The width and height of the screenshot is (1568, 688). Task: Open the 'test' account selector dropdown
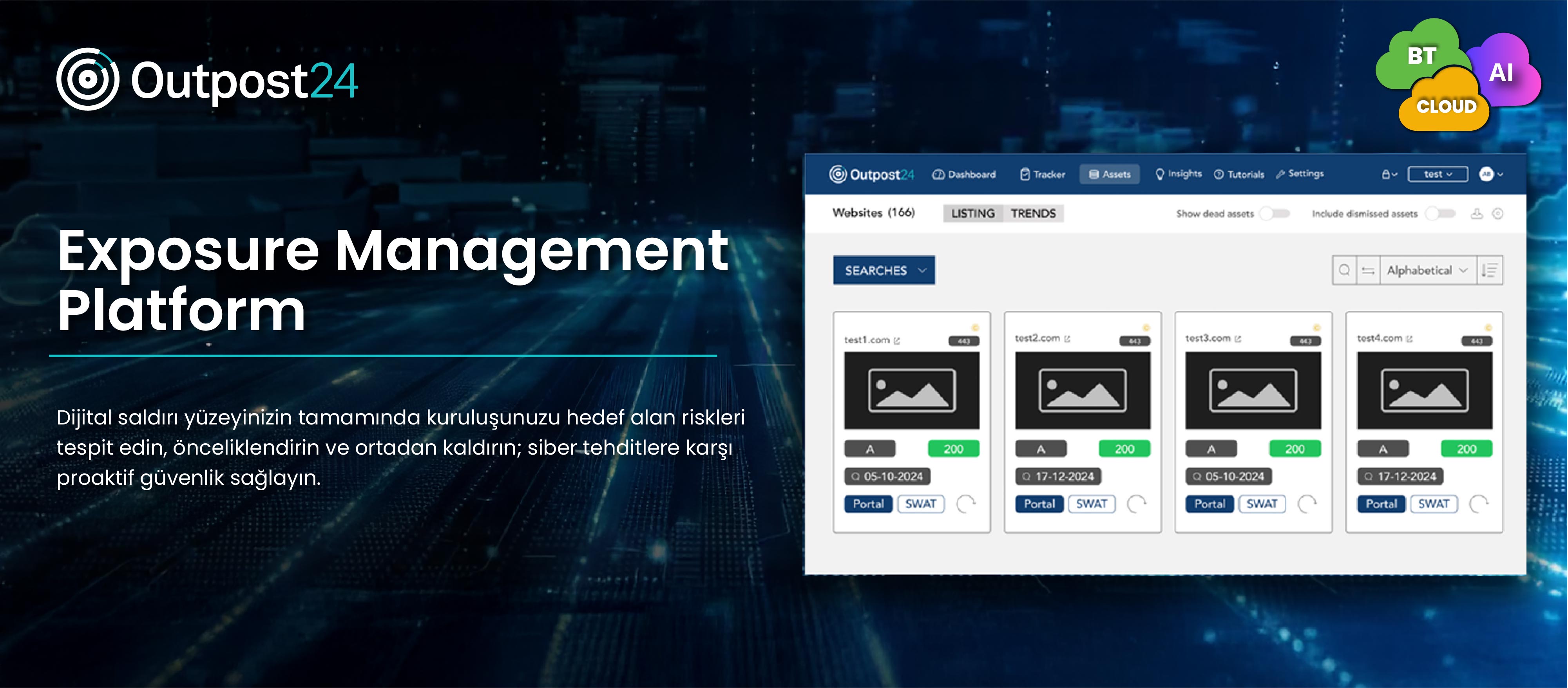tap(1438, 175)
